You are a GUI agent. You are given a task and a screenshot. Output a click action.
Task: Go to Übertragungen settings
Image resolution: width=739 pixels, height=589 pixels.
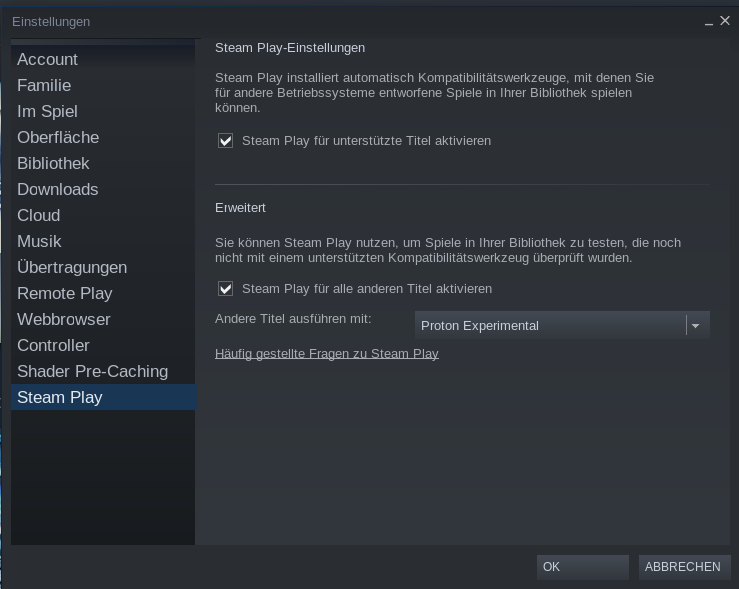(x=103, y=267)
